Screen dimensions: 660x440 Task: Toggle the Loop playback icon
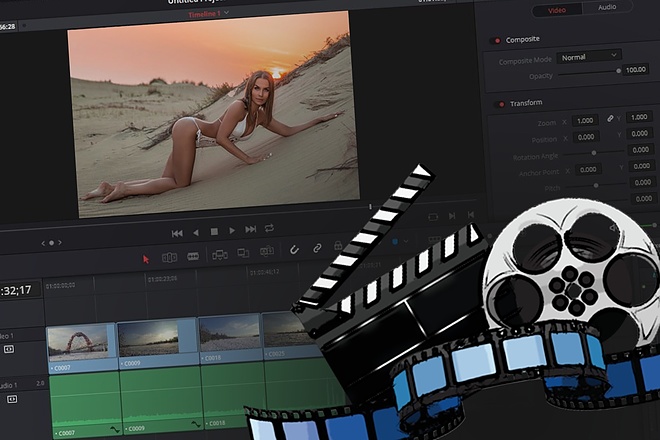tap(269, 228)
